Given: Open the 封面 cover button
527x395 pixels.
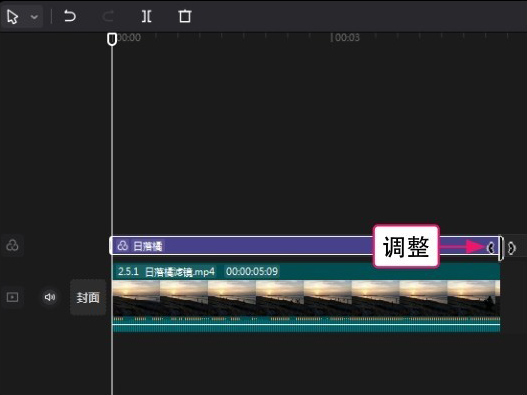Looking at the screenshot, I should pyautogui.click(x=88, y=298).
